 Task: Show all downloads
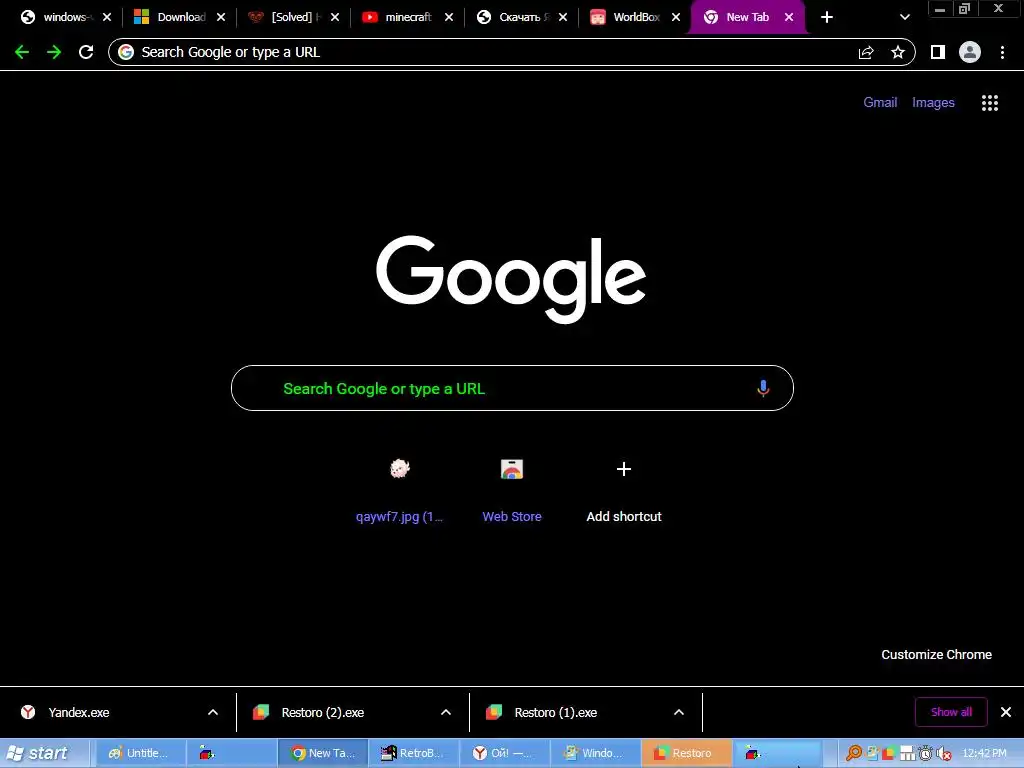951,712
